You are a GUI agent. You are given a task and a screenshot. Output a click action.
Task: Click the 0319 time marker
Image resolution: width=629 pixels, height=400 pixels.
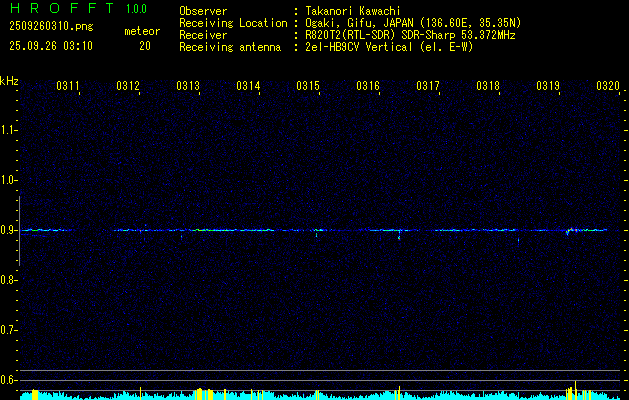pos(548,85)
